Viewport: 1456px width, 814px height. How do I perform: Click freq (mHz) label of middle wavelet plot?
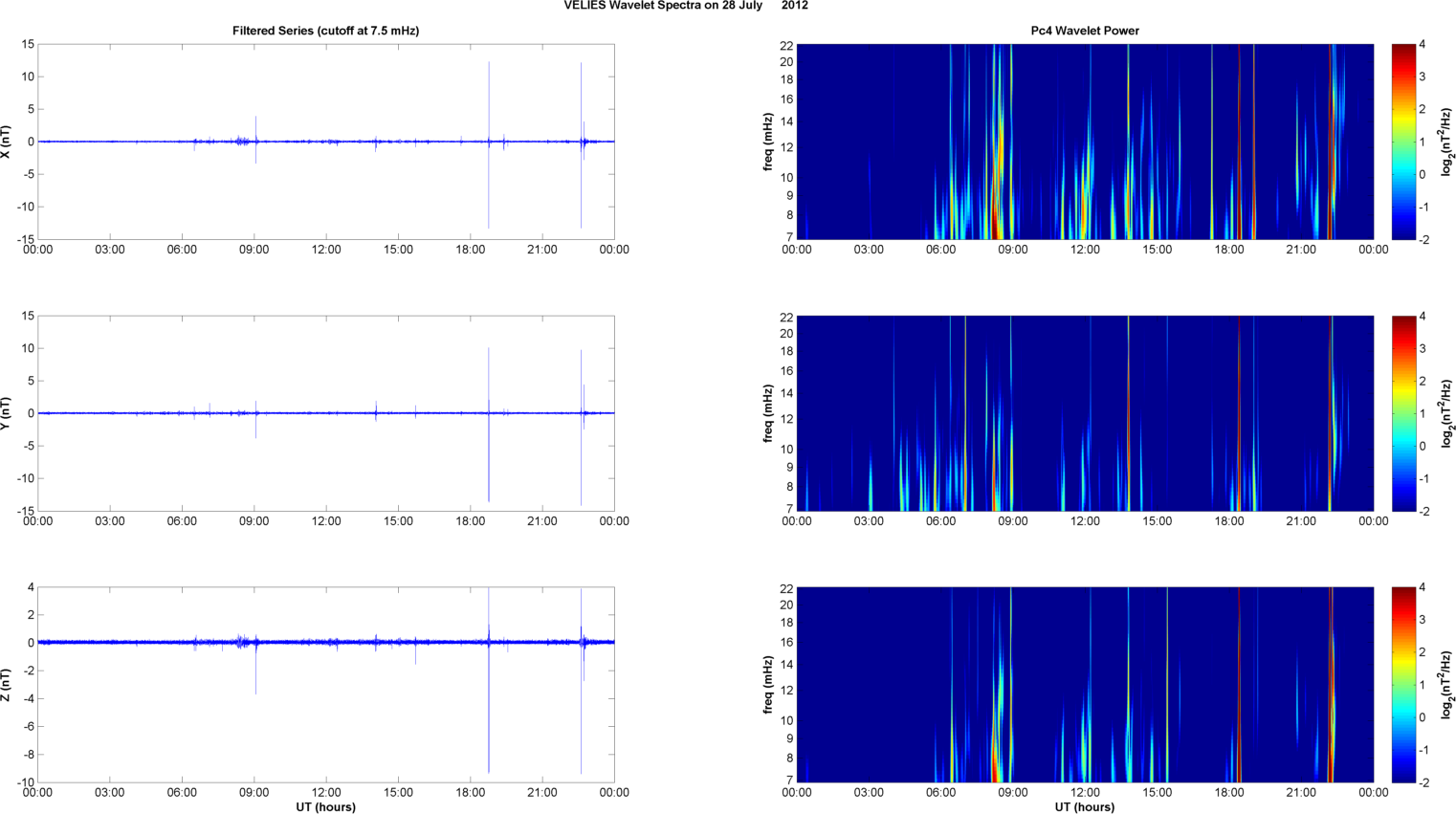[x=767, y=413]
